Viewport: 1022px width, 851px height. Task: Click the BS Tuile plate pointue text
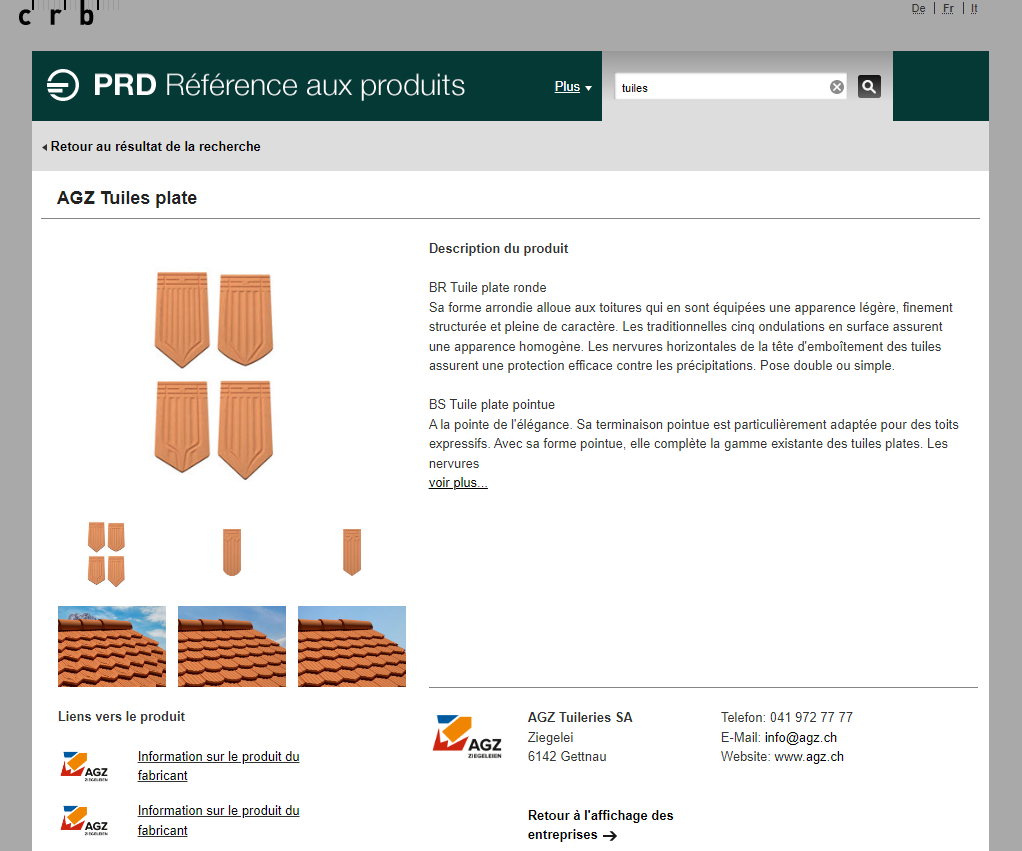coord(492,405)
